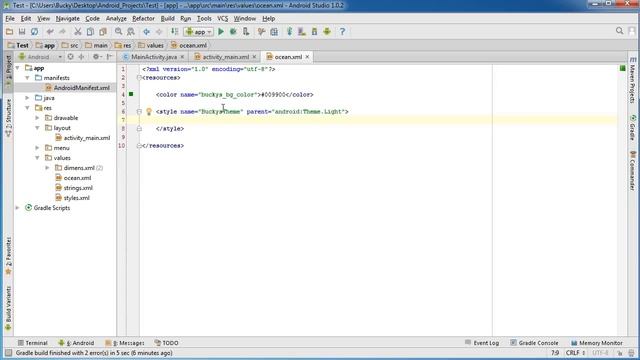Expand the menu folder node

click(x=37, y=148)
